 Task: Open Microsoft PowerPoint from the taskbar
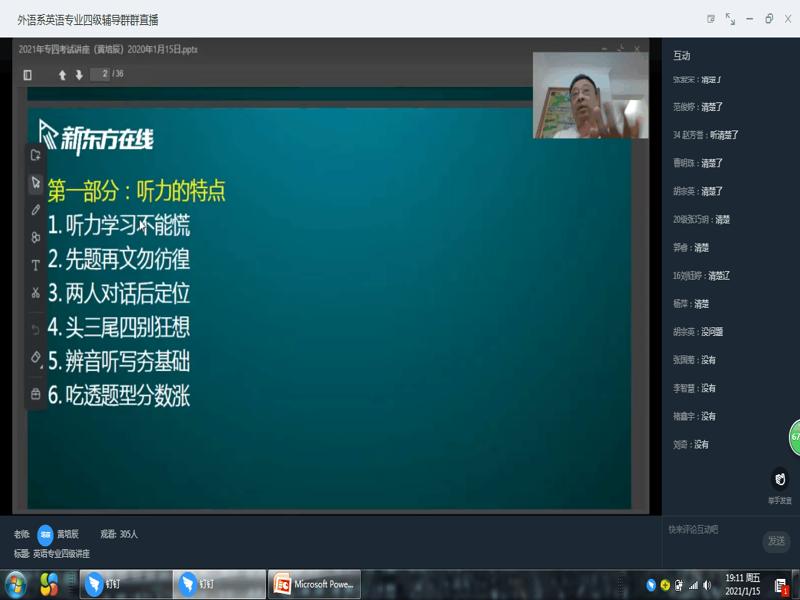point(314,584)
